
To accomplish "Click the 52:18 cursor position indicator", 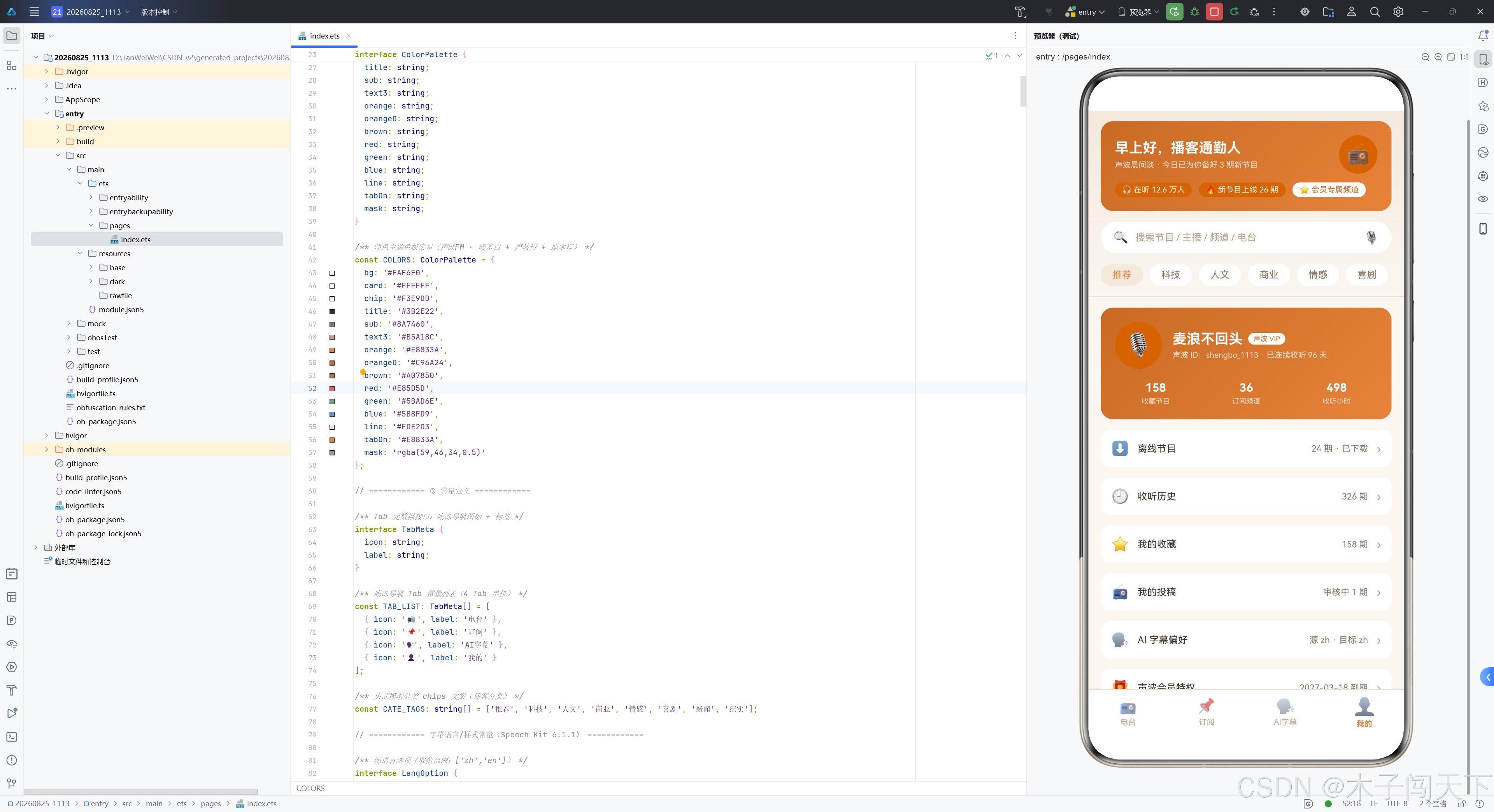I will point(1351,803).
